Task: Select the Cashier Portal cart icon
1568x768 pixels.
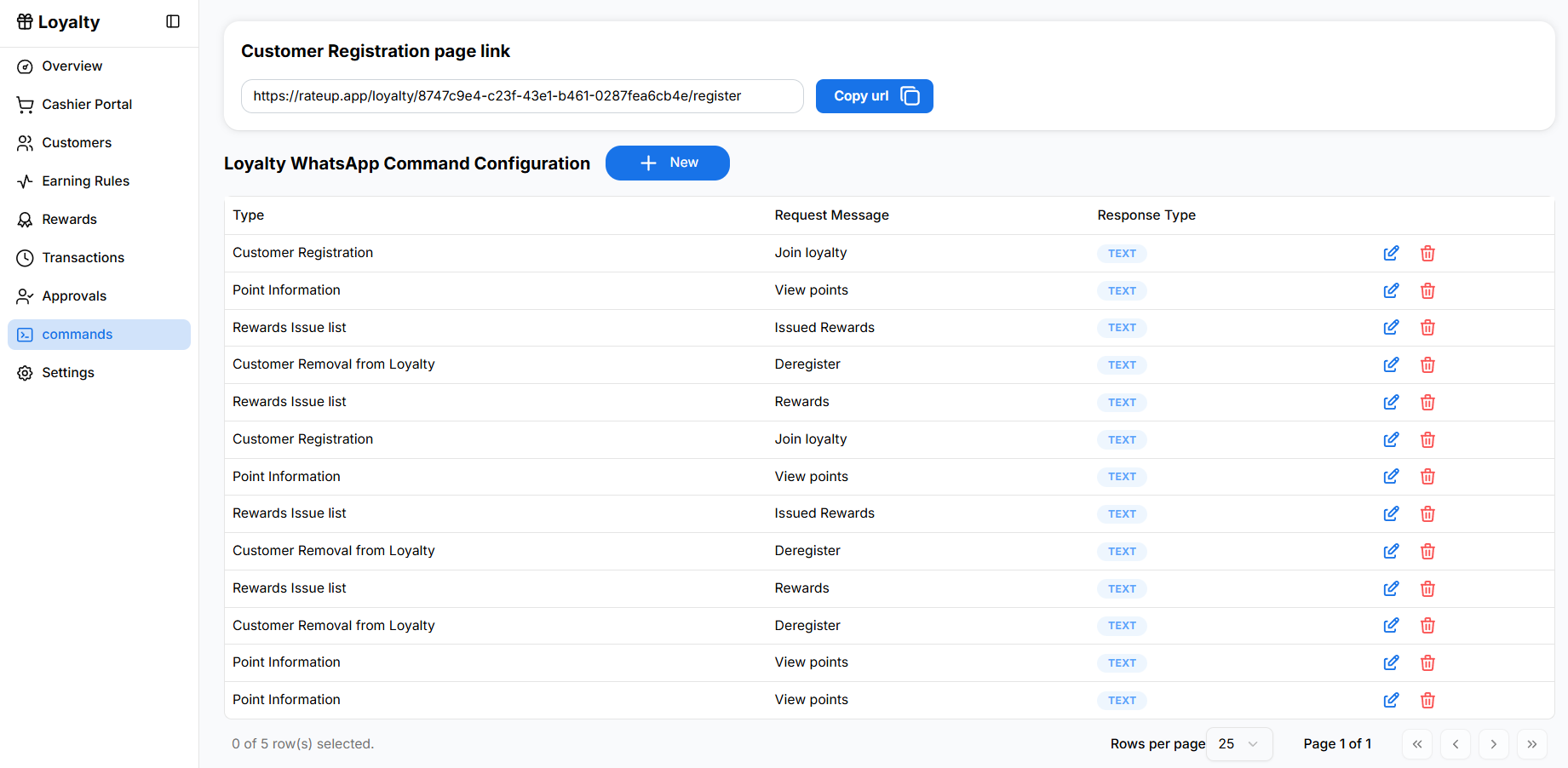Action: tap(25, 104)
